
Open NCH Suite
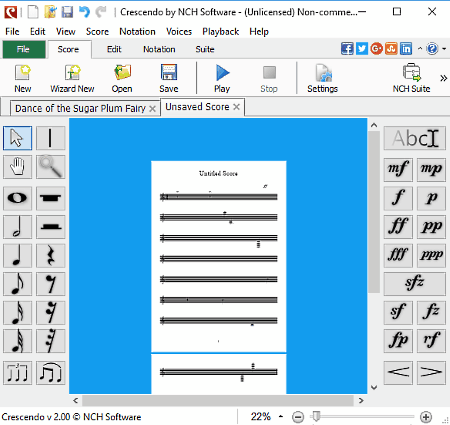411,79
